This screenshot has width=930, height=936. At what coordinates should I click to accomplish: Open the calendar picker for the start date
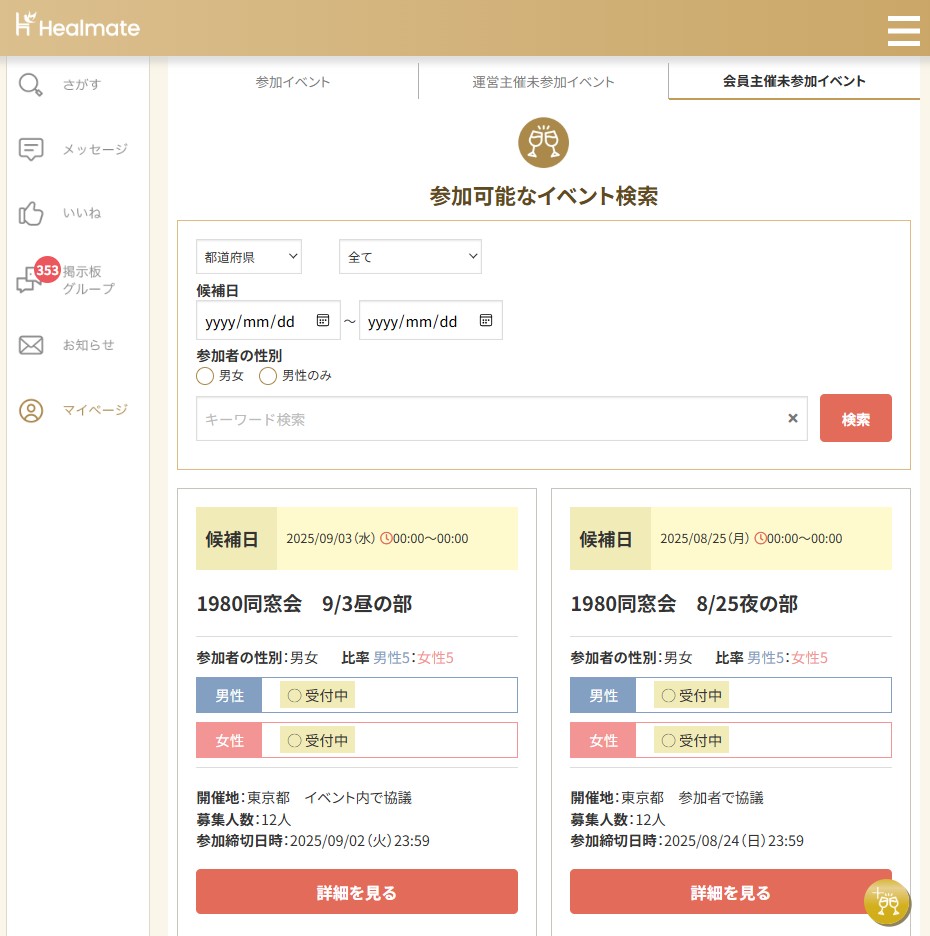323,321
